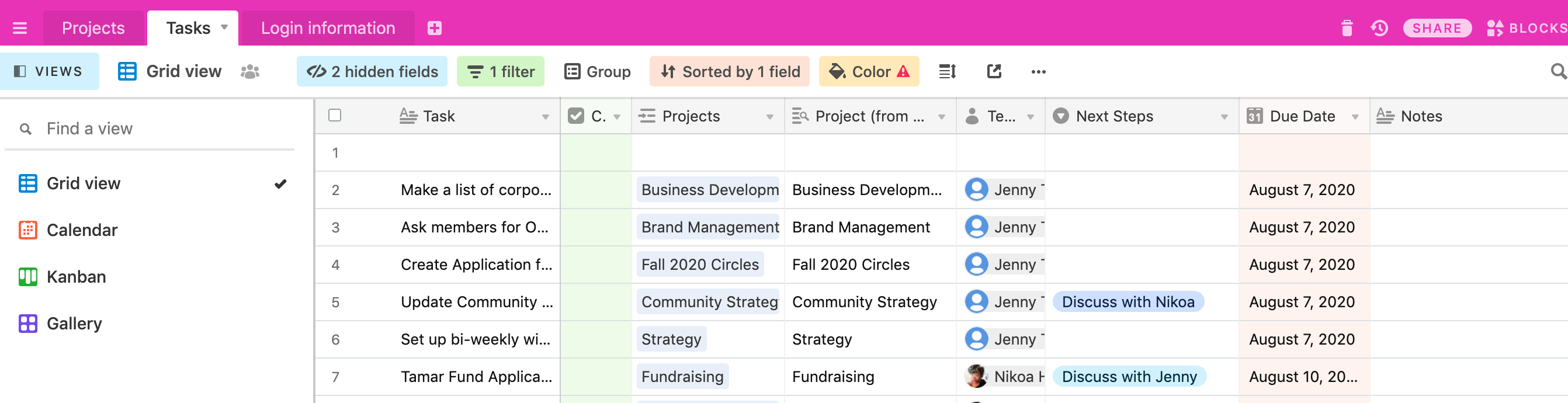
Task: Click Jenny's avatar in row 2
Action: click(x=976, y=189)
